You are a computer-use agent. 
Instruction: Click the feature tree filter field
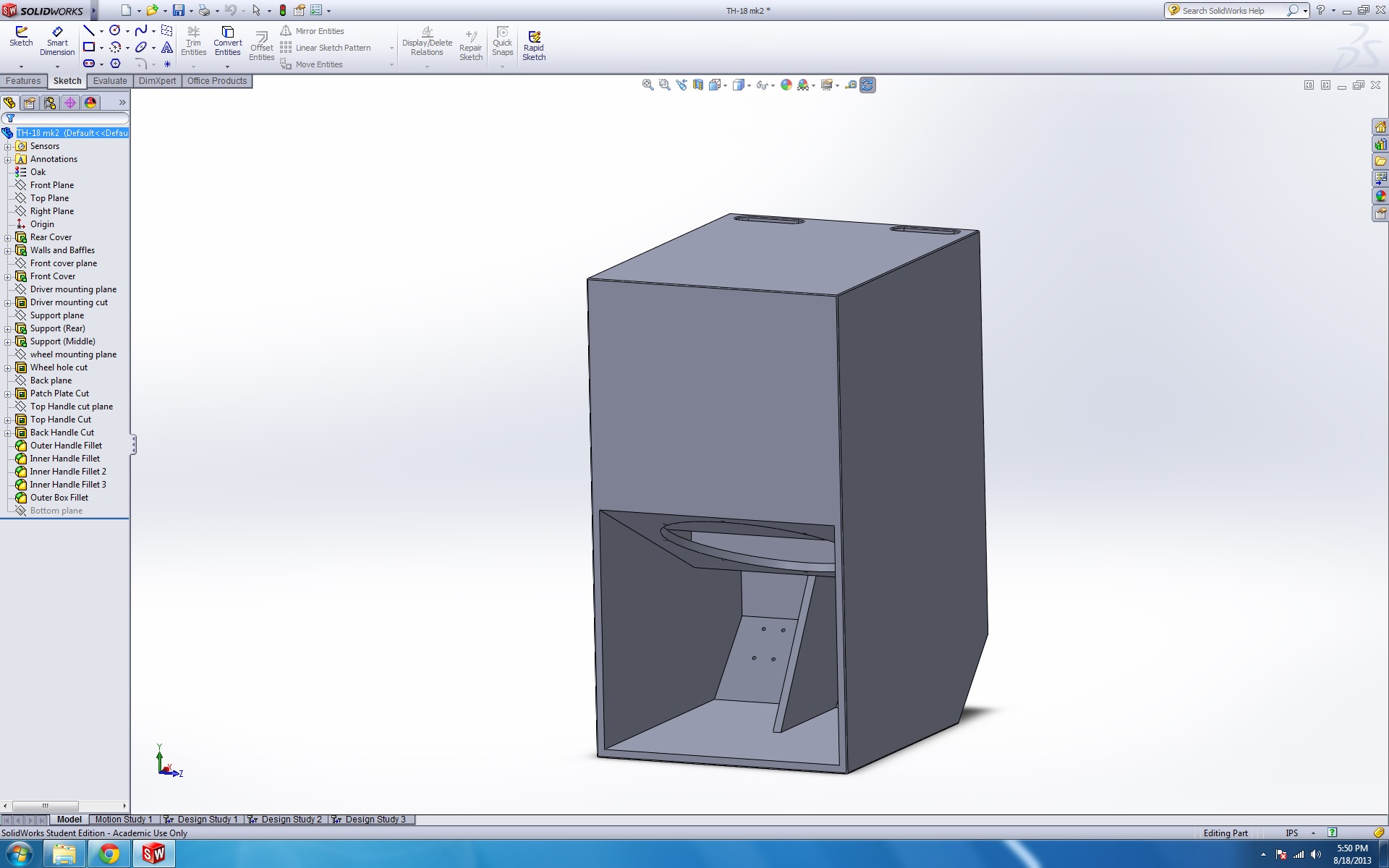pyautogui.click(x=65, y=118)
